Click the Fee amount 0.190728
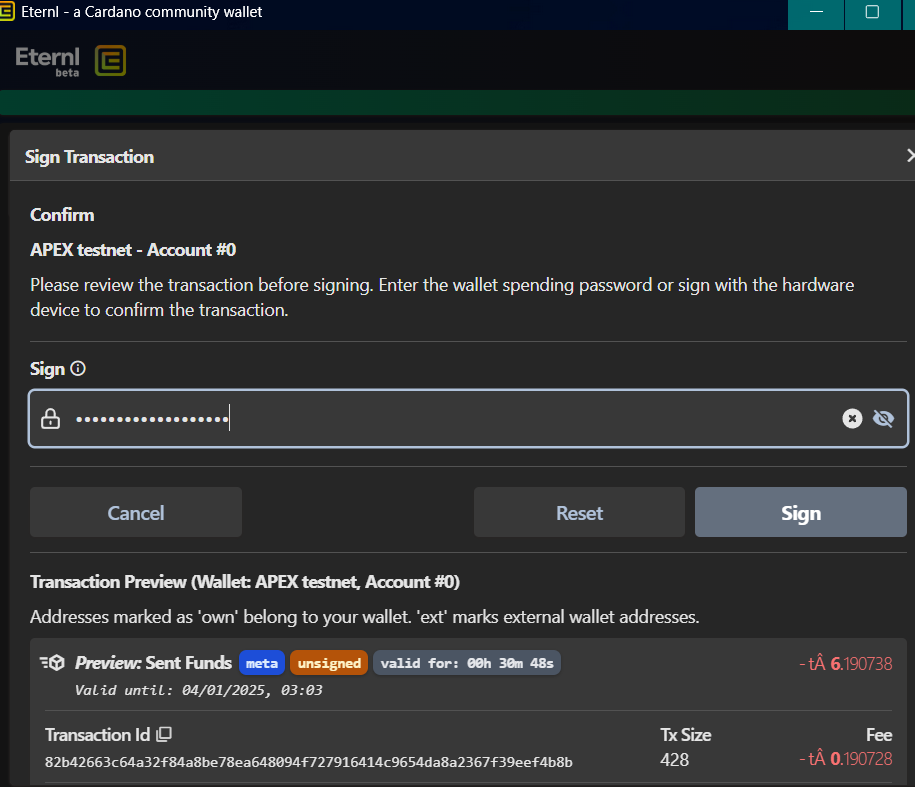 coord(846,758)
